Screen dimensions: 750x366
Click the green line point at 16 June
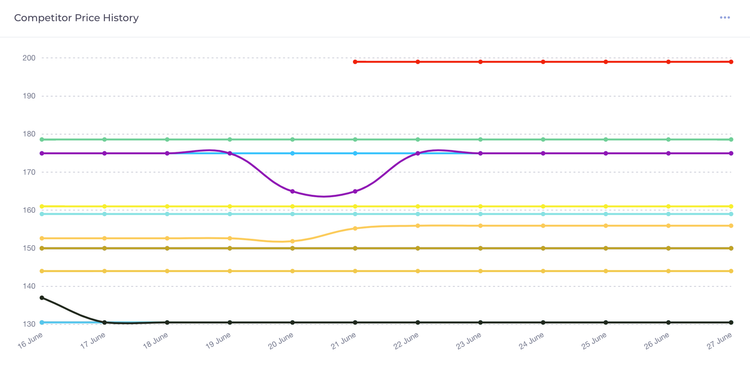click(x=42, y=139)
